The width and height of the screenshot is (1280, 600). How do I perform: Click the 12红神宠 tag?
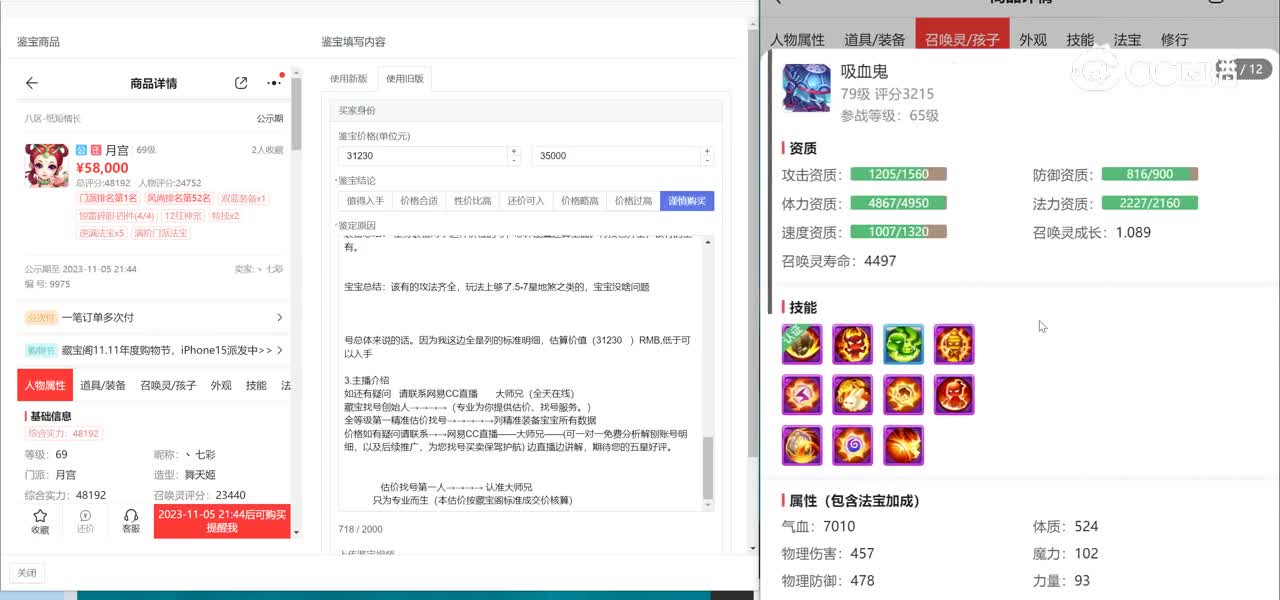[183, 216]
